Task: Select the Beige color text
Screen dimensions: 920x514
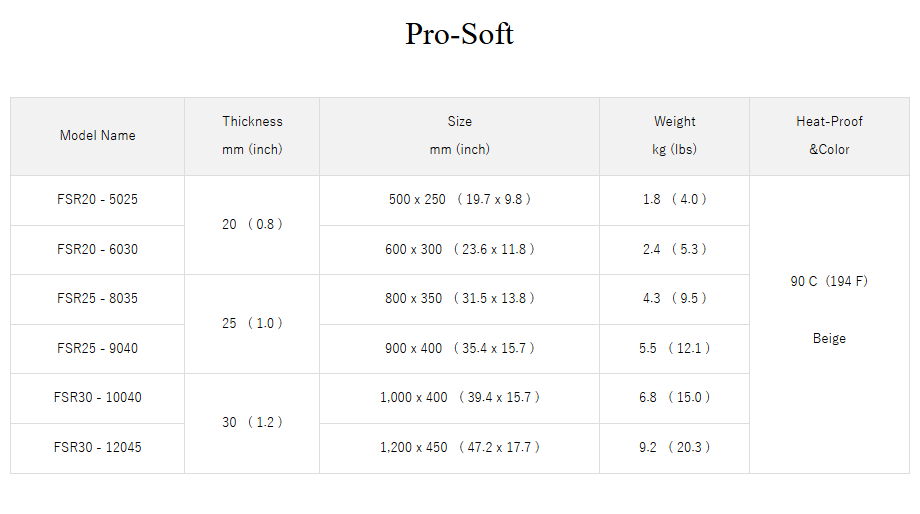Action: pos(829,339)
